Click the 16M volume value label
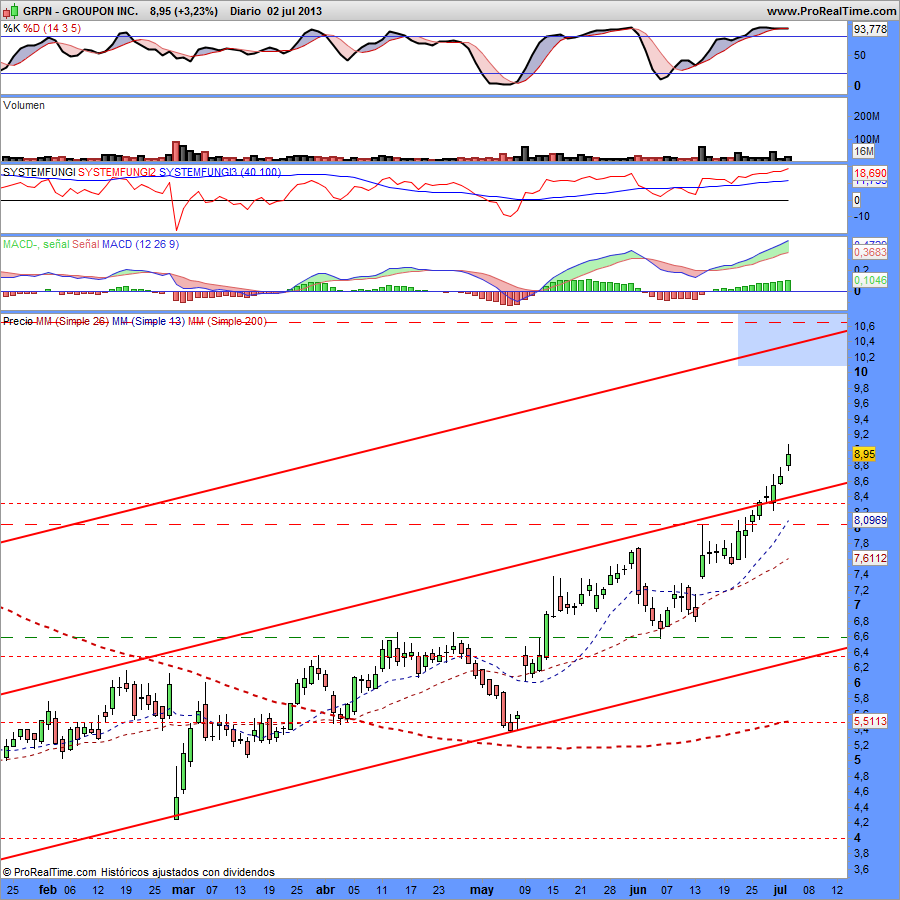Image resolution: width=900 pixels, height=900 pixels. 863,152
